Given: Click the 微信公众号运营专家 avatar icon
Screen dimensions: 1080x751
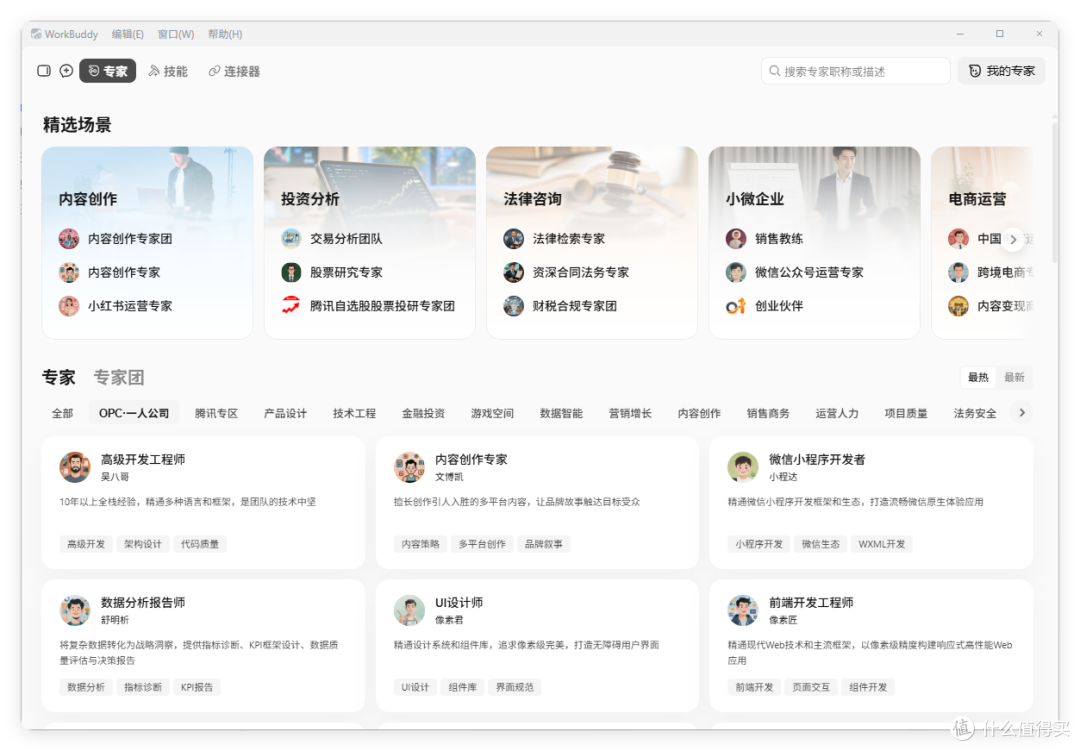Looking at the screenshot, I should pos(736,272).
